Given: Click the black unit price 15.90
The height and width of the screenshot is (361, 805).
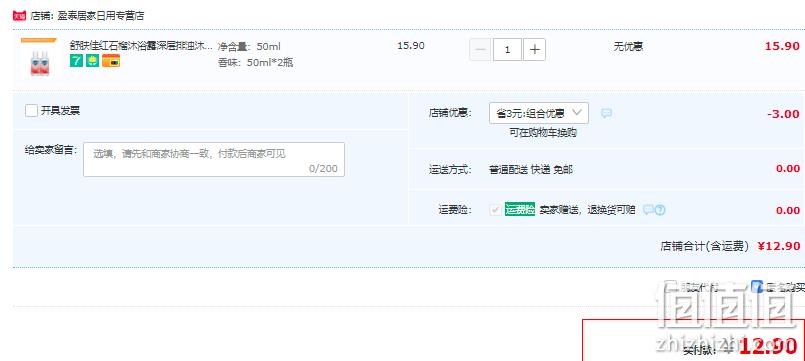Looking at the screenshot, I should 411,46.
